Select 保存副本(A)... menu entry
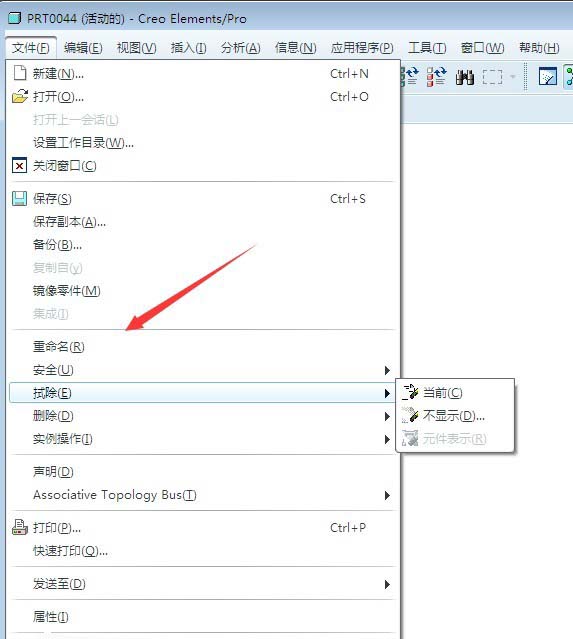Screen dimensions: 573x639 203,222
